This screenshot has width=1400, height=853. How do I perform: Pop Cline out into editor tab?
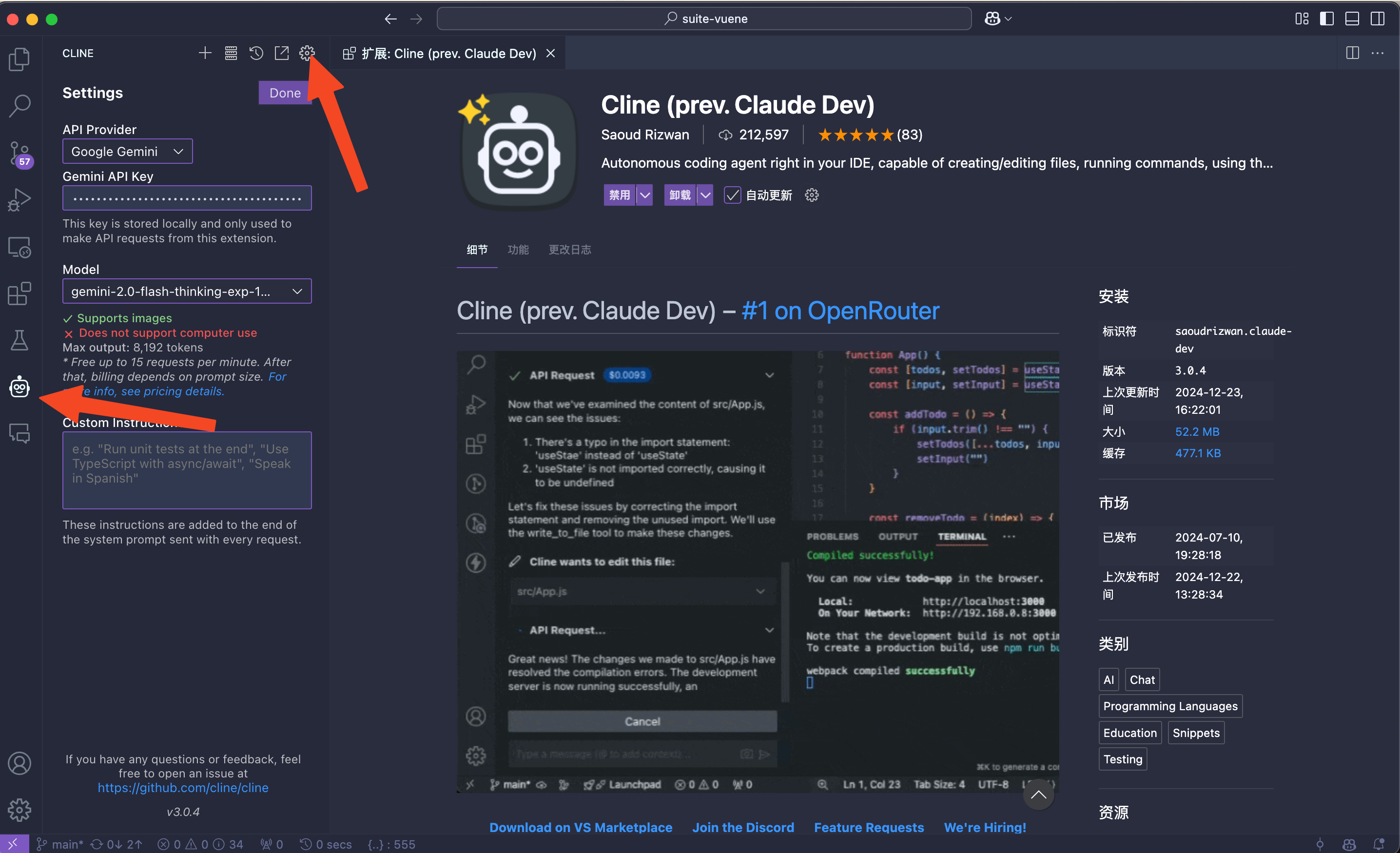pyautogui.click(x=282, y=53)
